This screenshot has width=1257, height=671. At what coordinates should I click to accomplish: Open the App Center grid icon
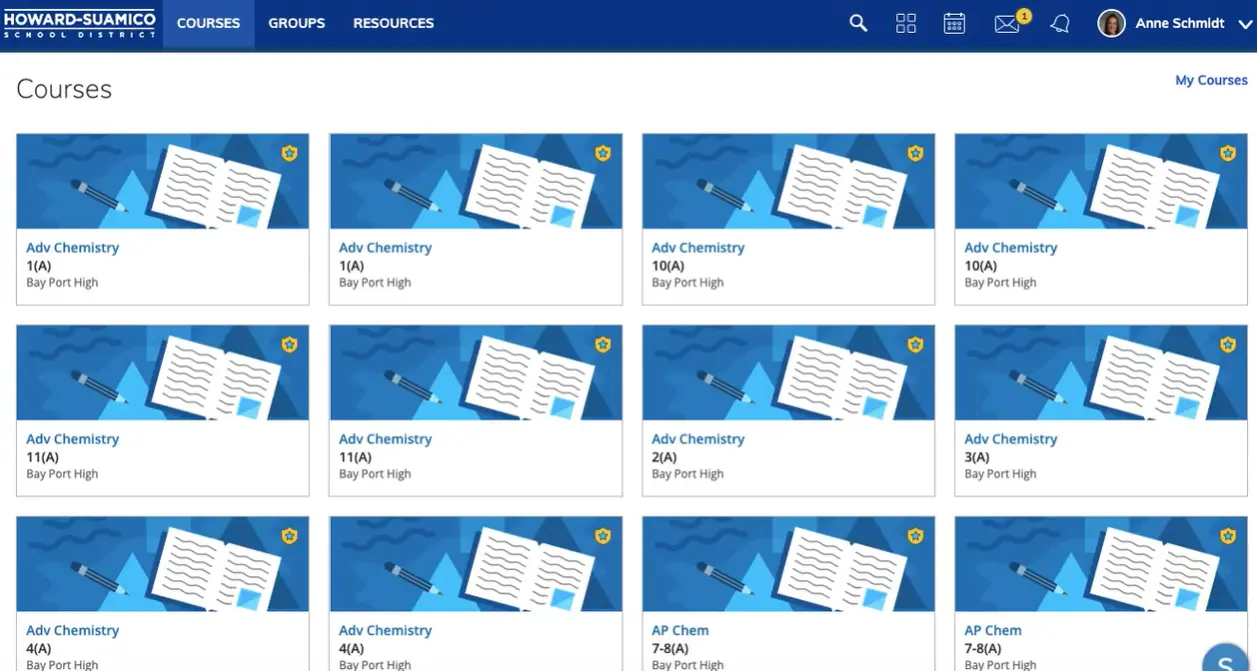[x=906, y=23]
